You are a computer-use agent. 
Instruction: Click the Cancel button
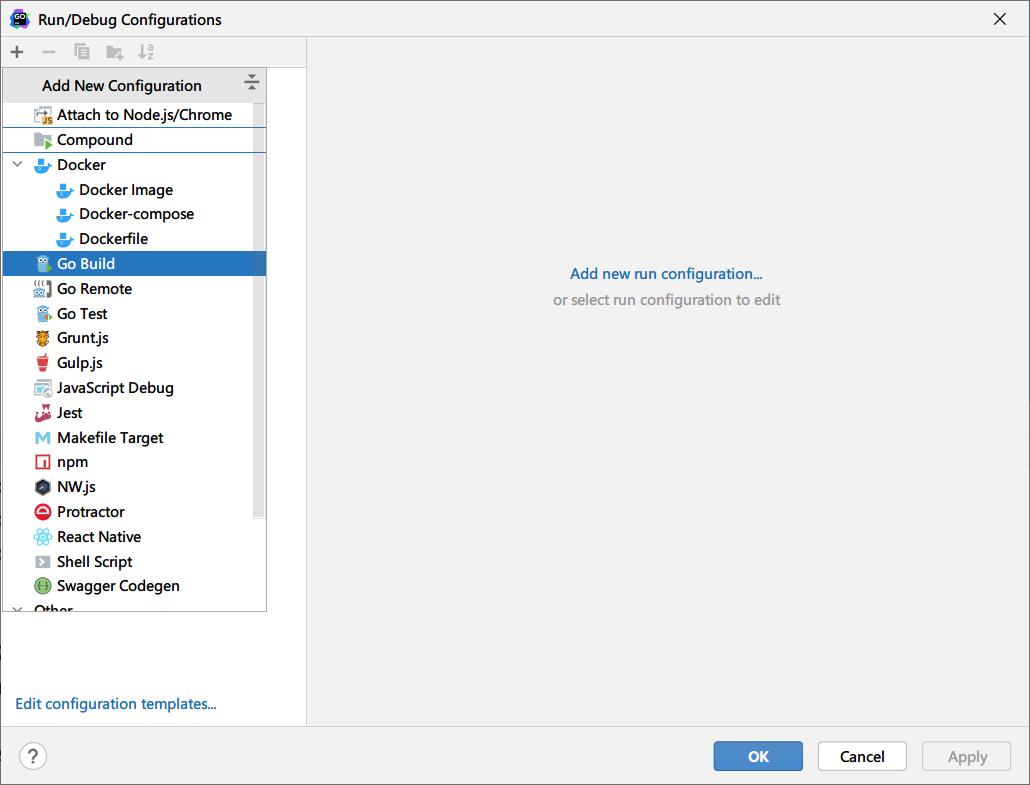[862, 757]
